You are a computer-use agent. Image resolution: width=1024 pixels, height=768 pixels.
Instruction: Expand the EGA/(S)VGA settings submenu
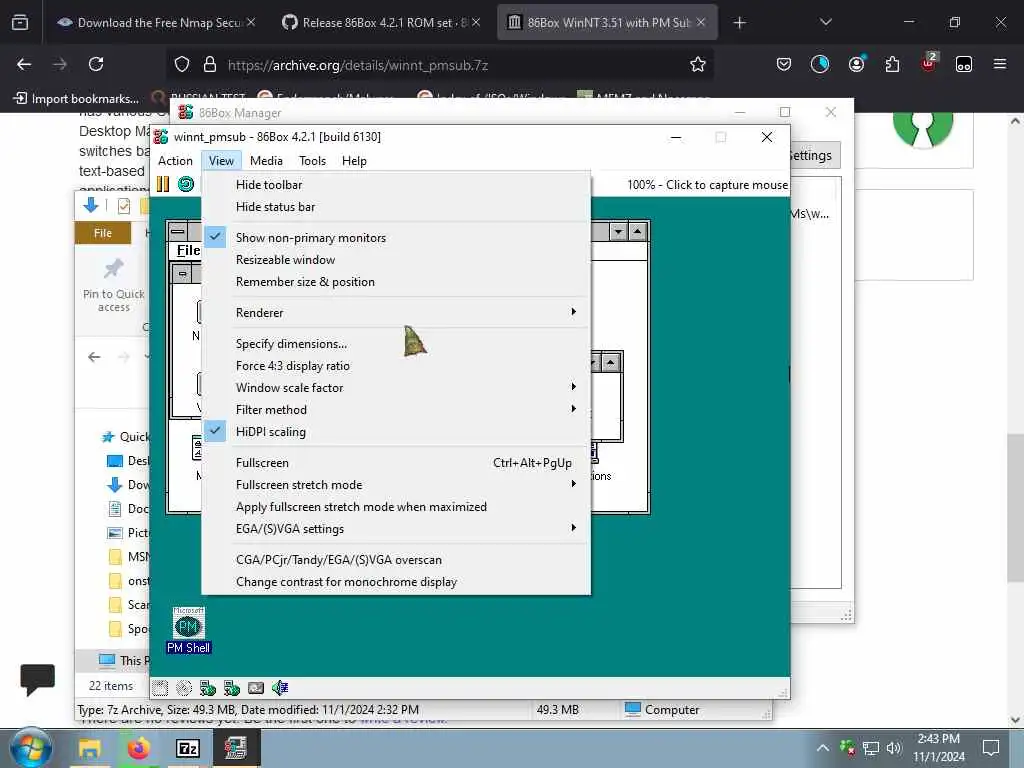(396, 529)
